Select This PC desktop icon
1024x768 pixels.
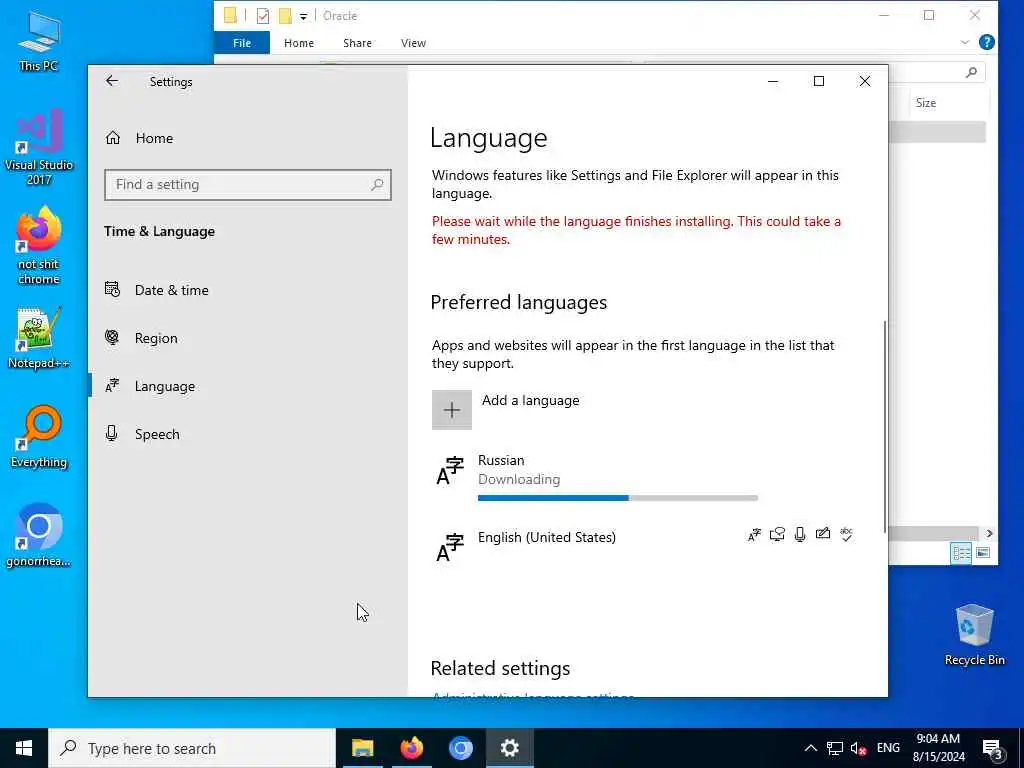pyautogui.click(x=39, y=41)
